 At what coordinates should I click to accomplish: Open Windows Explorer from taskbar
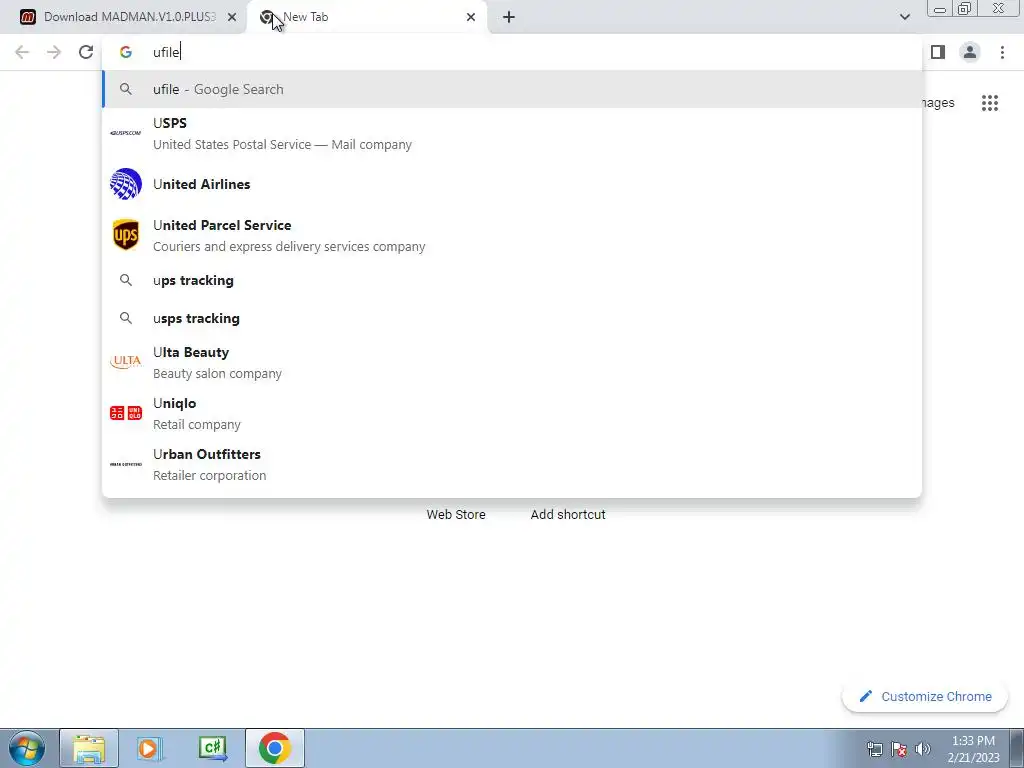(x=89, y=748)
